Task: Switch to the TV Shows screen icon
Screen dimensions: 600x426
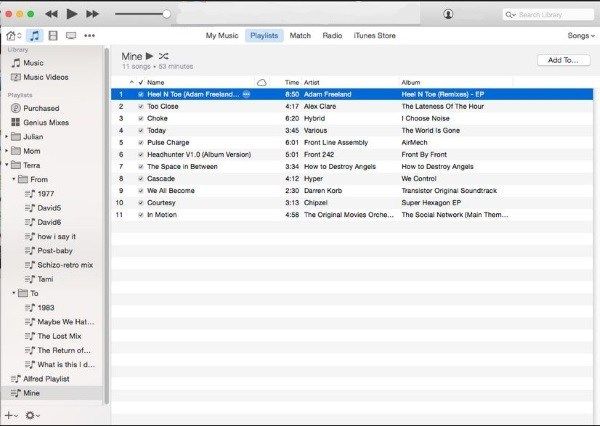Action: pos(70,35)
